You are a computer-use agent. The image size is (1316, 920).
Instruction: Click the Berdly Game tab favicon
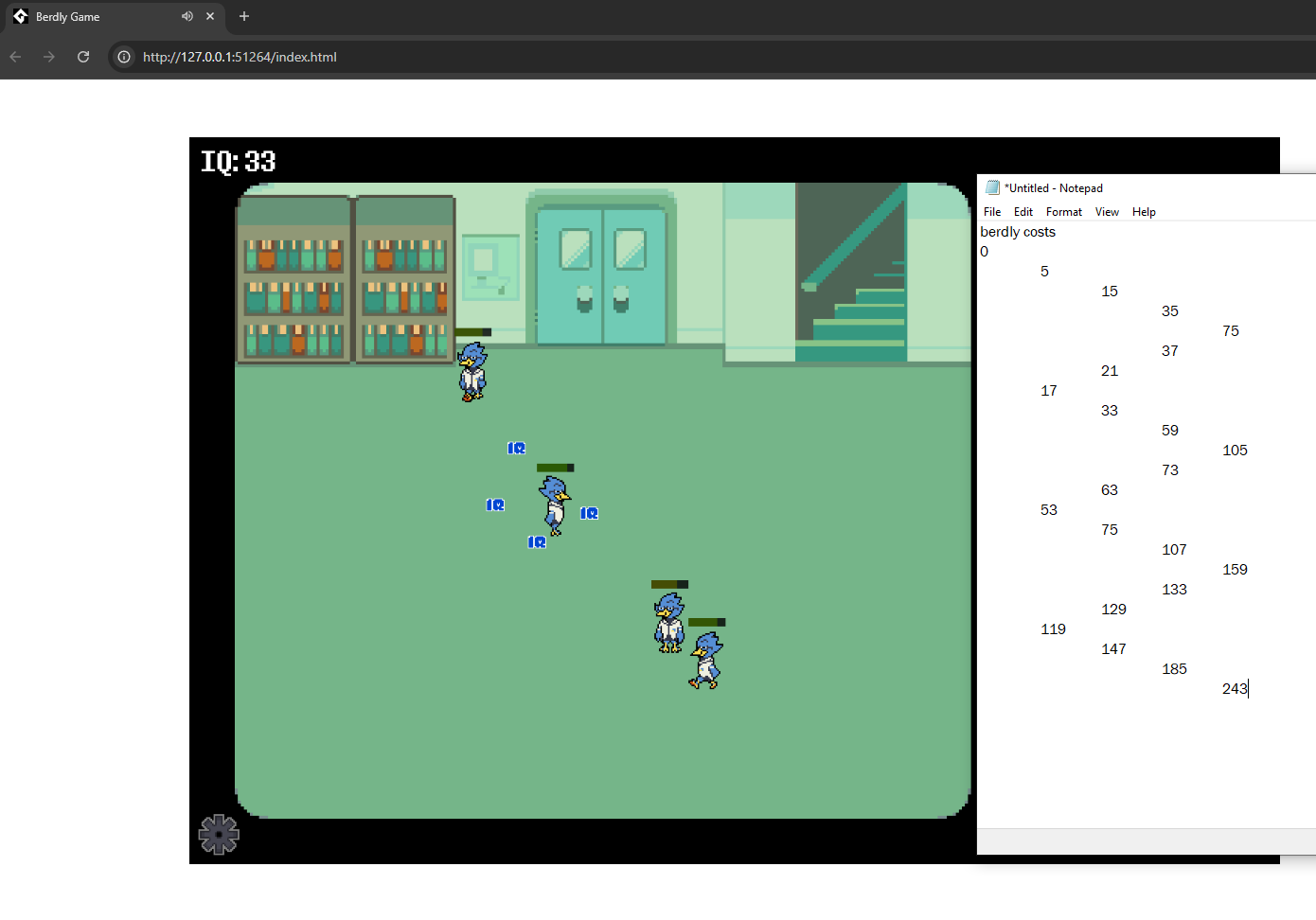click(x=21, y=16)
